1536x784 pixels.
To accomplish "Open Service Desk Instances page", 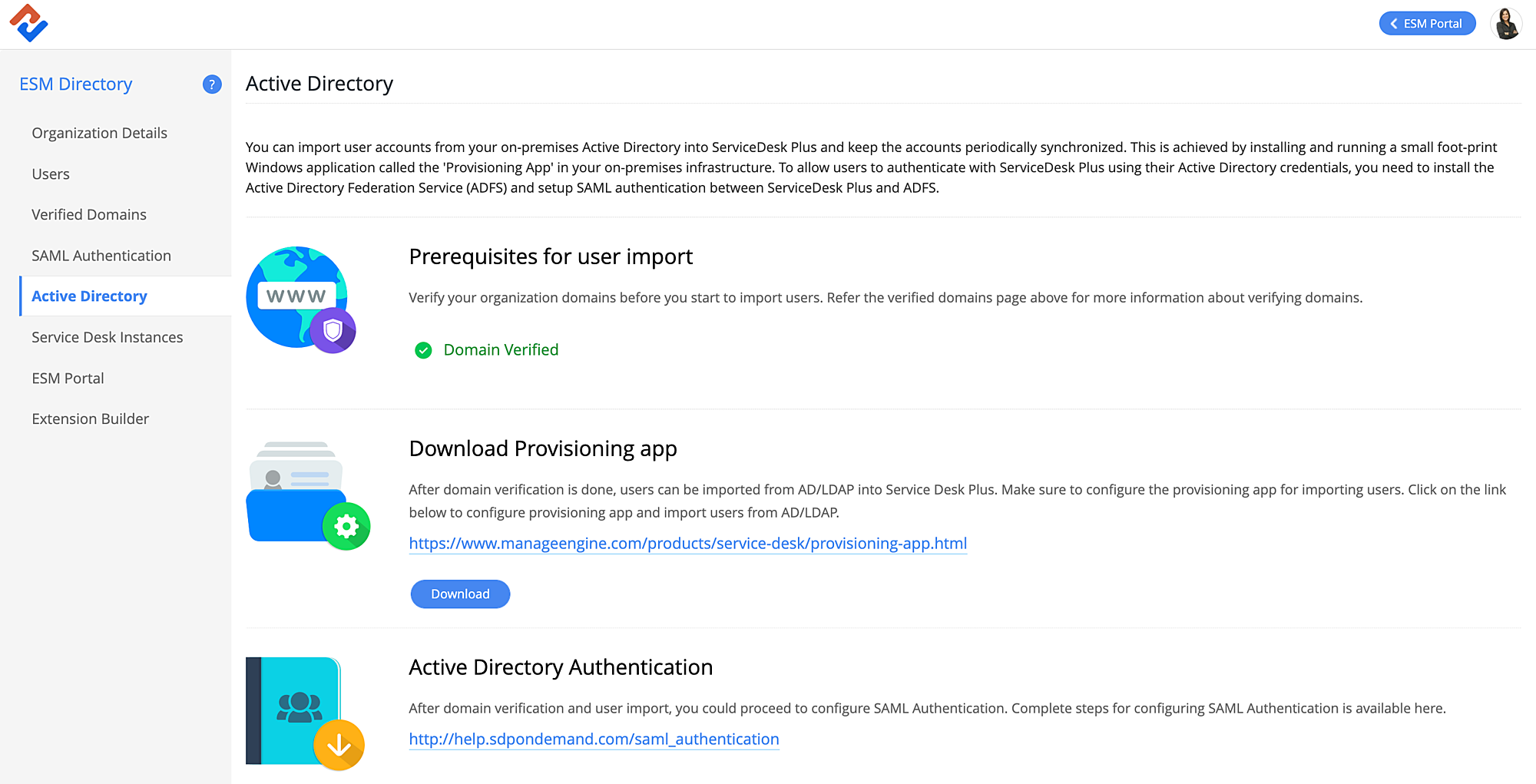I will pyautogui.click(x=108, y=337).
